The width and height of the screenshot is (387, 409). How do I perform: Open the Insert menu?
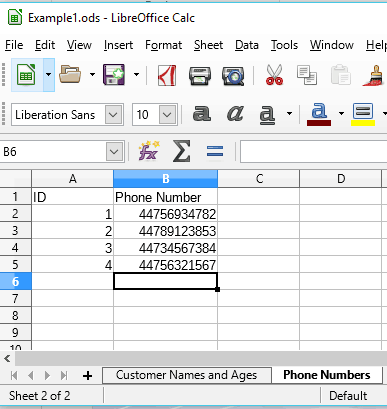[x=118, y=45]
